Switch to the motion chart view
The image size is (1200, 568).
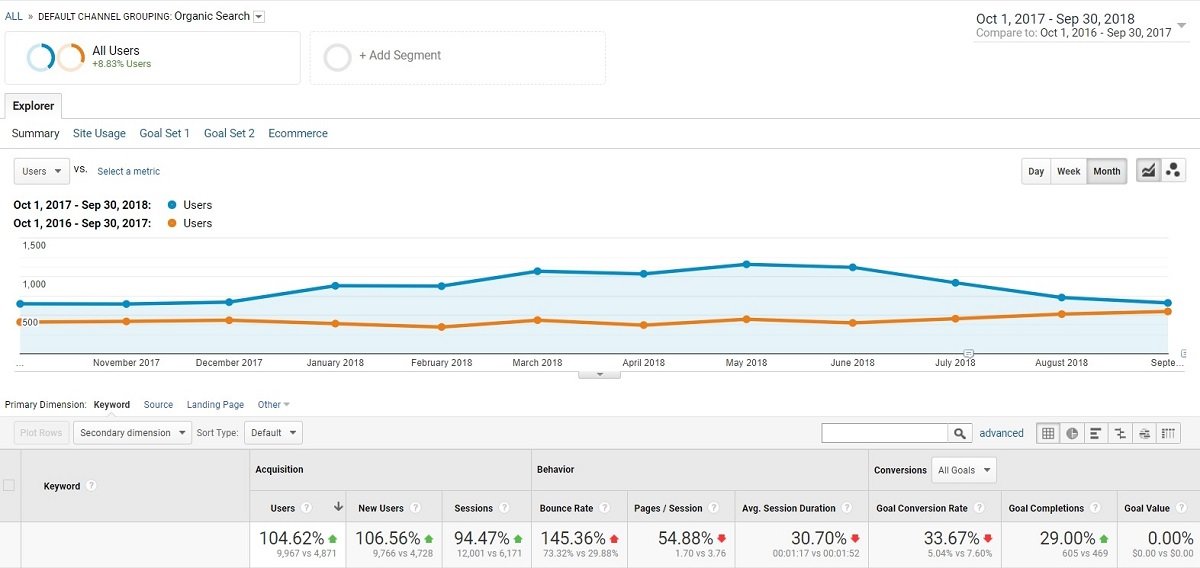[x=1172, y=171]
